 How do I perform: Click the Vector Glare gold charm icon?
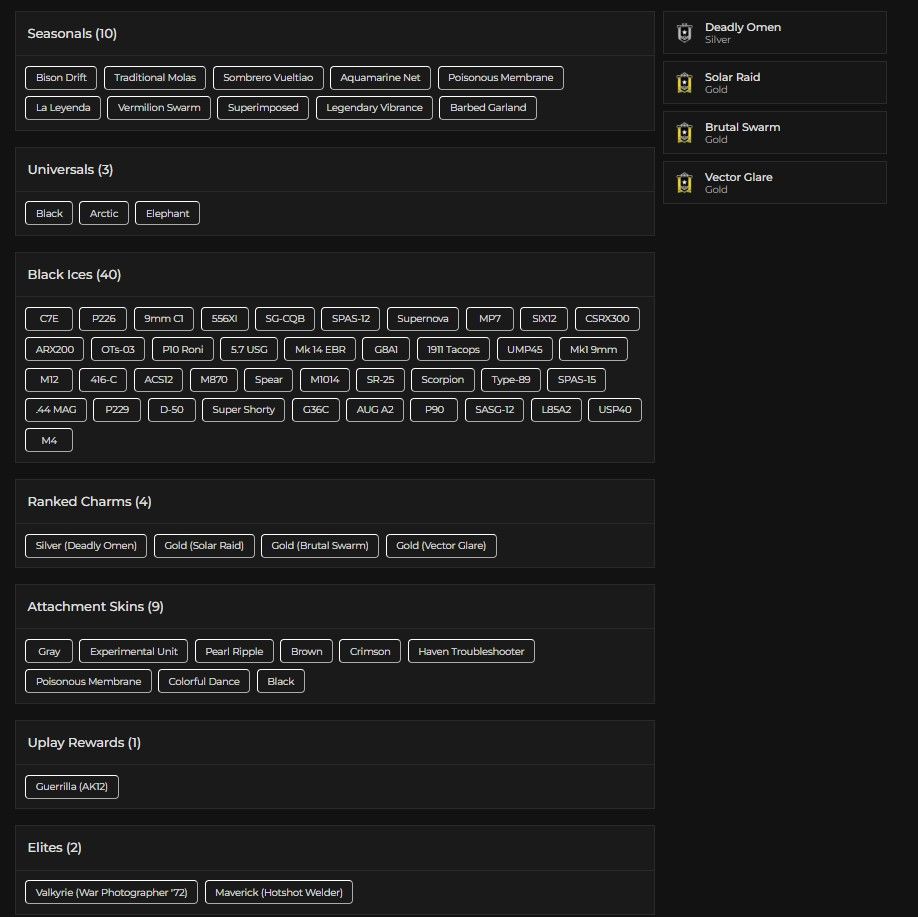pos(684,183)
